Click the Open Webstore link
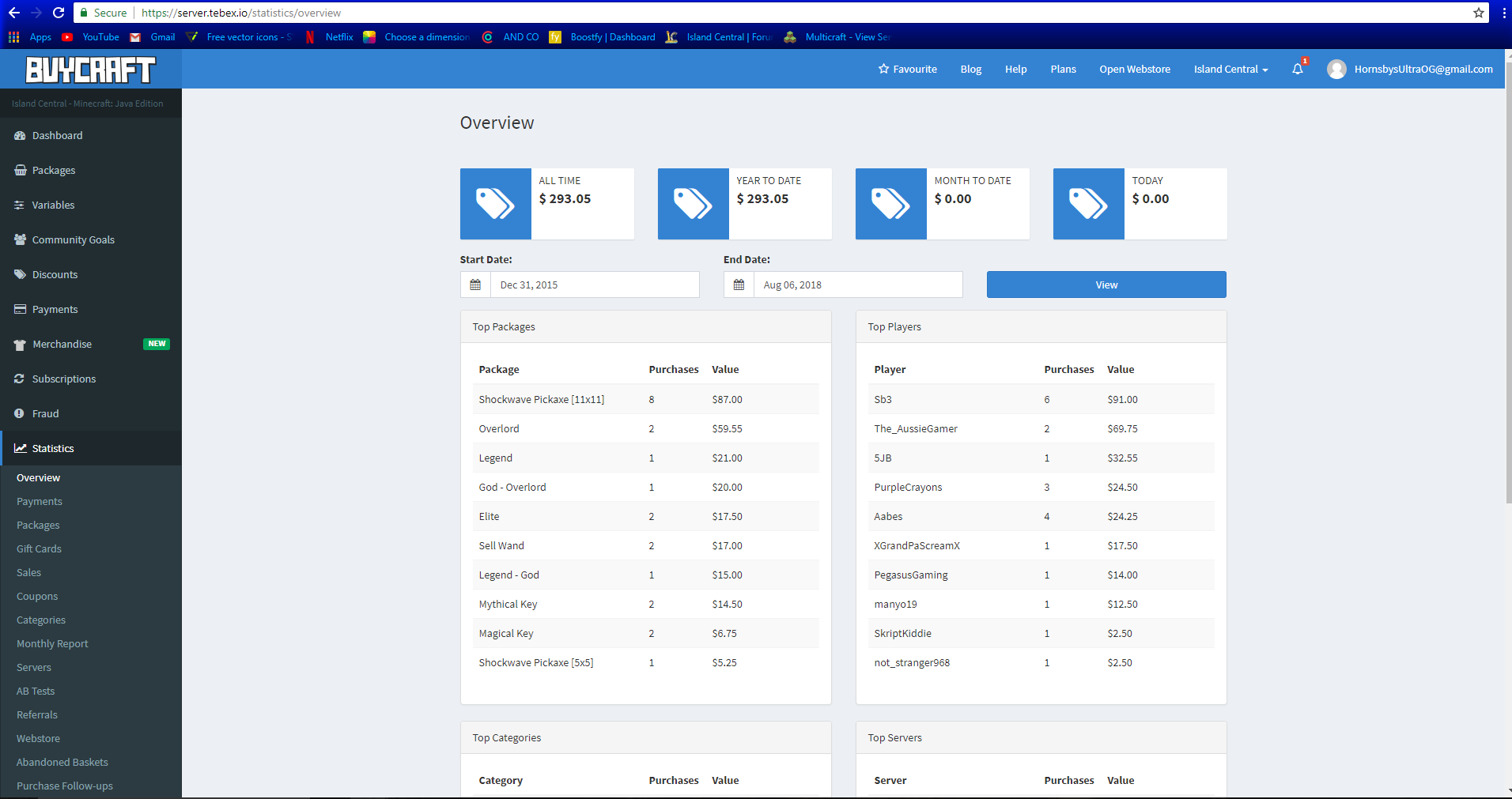 [x=1134, y=70]
